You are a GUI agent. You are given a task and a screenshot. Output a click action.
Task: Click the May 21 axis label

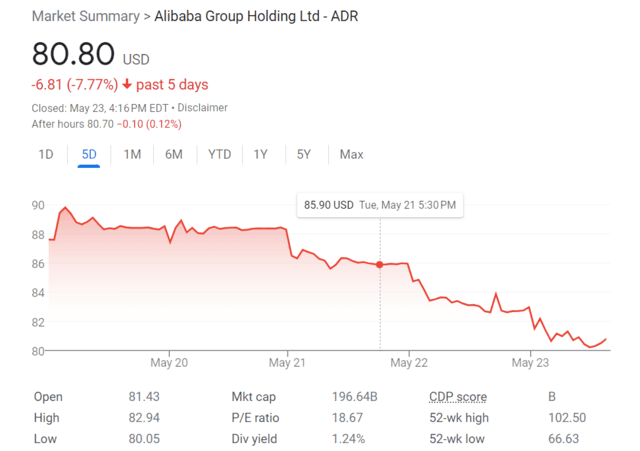287,362
